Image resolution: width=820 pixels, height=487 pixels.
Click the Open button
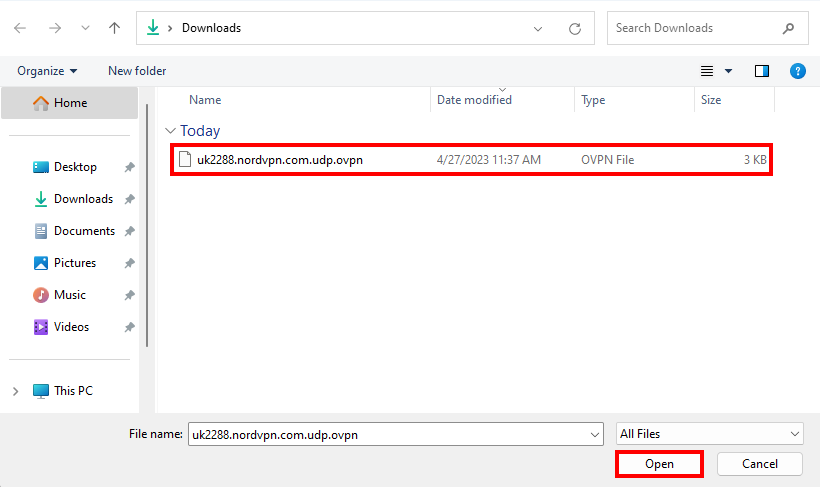[x=659, y=464]
